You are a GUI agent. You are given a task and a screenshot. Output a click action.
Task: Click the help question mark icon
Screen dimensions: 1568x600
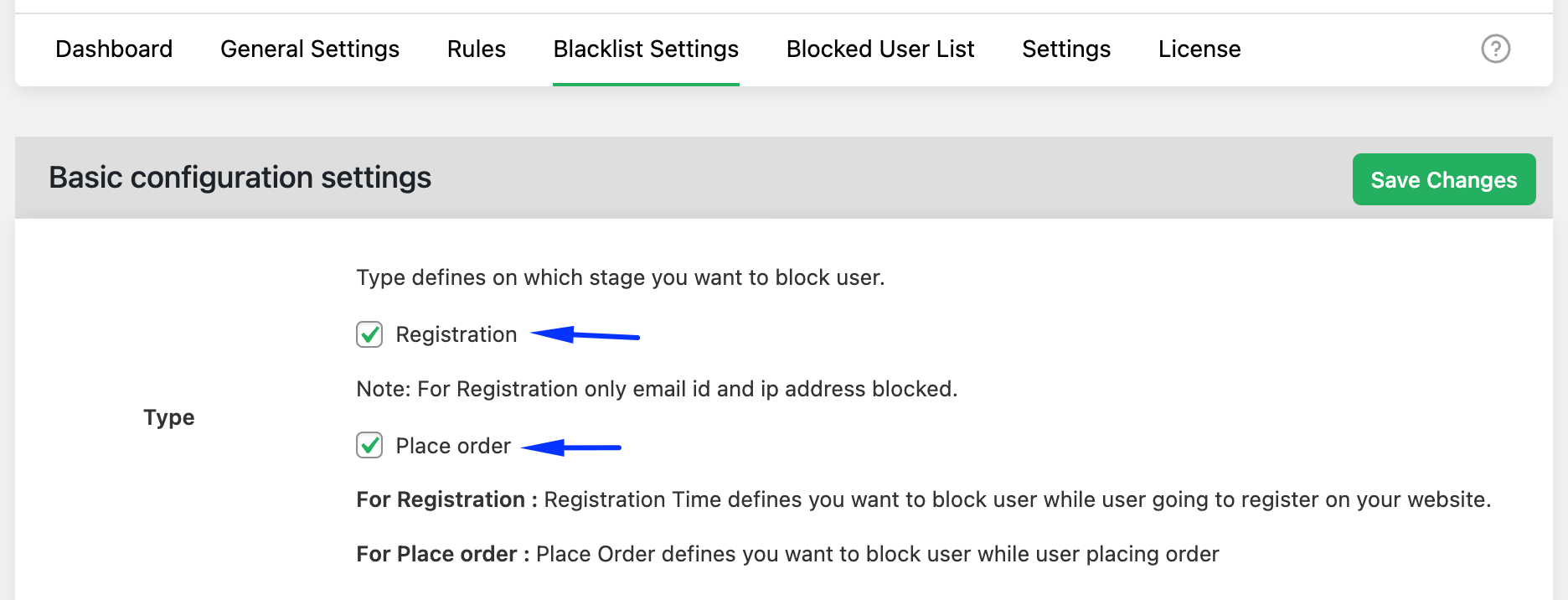[1495, 49]
